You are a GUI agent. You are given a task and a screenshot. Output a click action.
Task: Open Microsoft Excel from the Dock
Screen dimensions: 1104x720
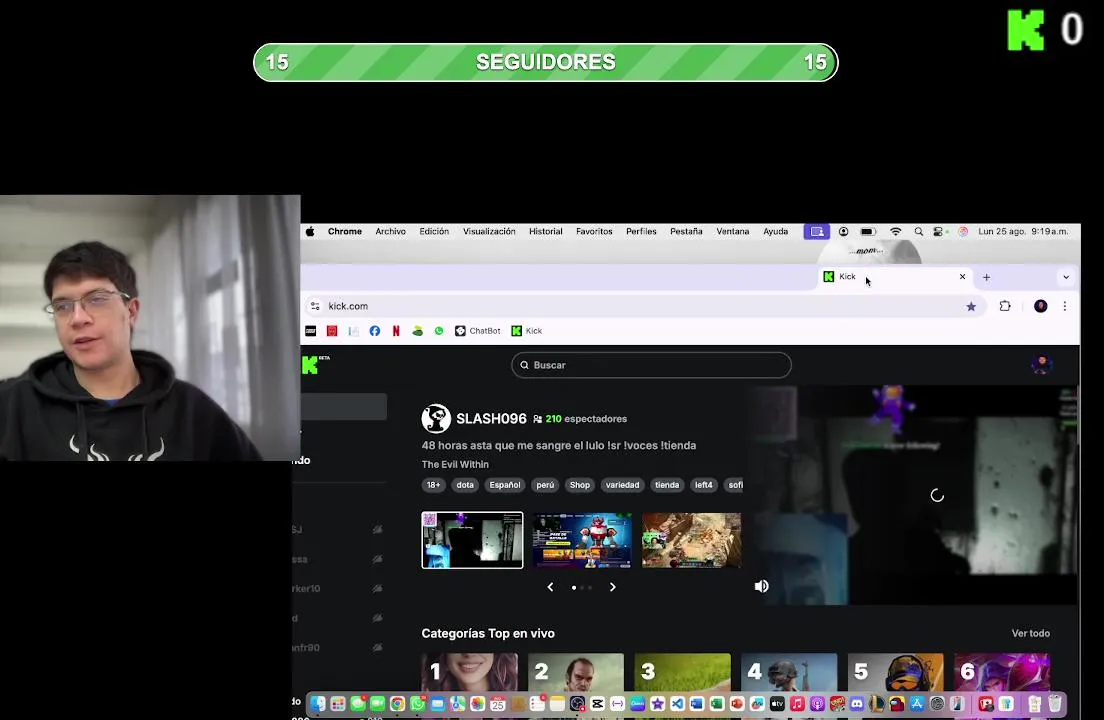click(717, 704)
